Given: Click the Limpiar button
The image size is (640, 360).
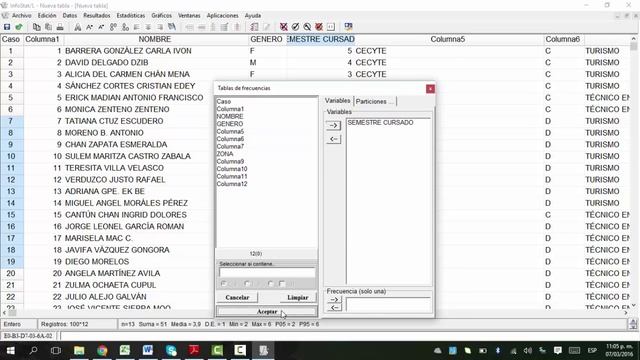Looking at the screenshot, I should (298, 298).
